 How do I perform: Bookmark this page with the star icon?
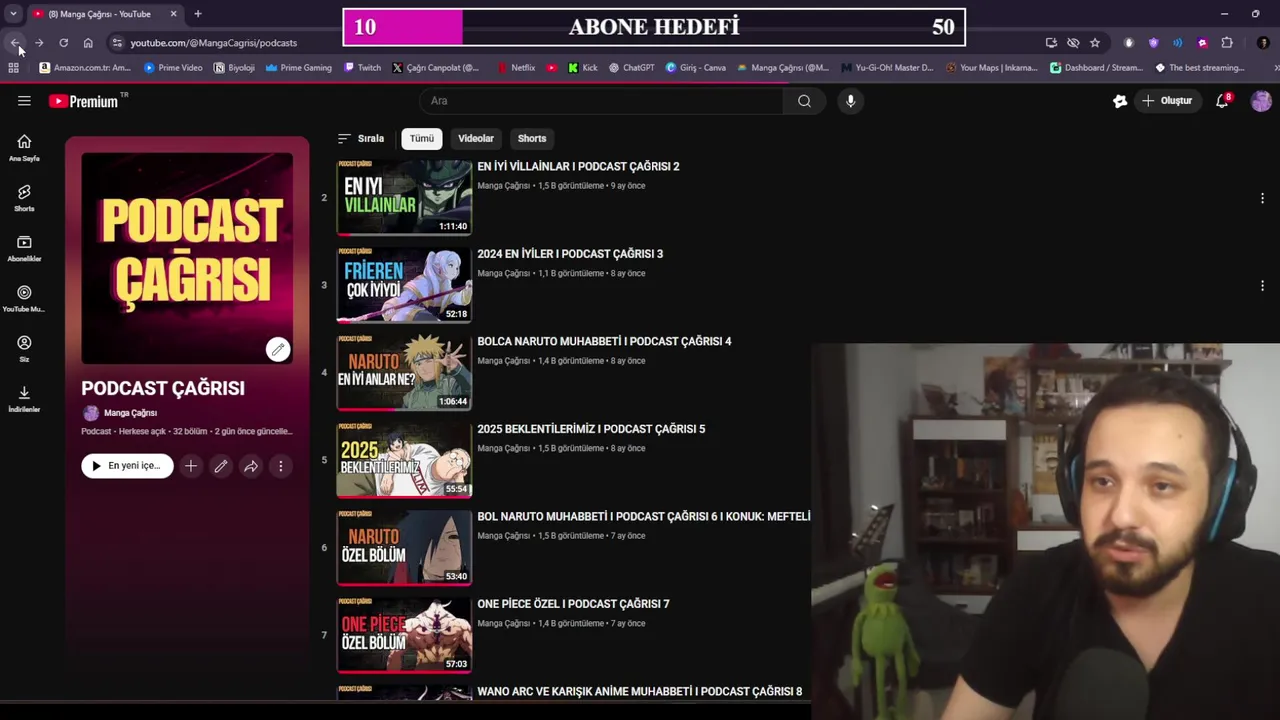1095,43
